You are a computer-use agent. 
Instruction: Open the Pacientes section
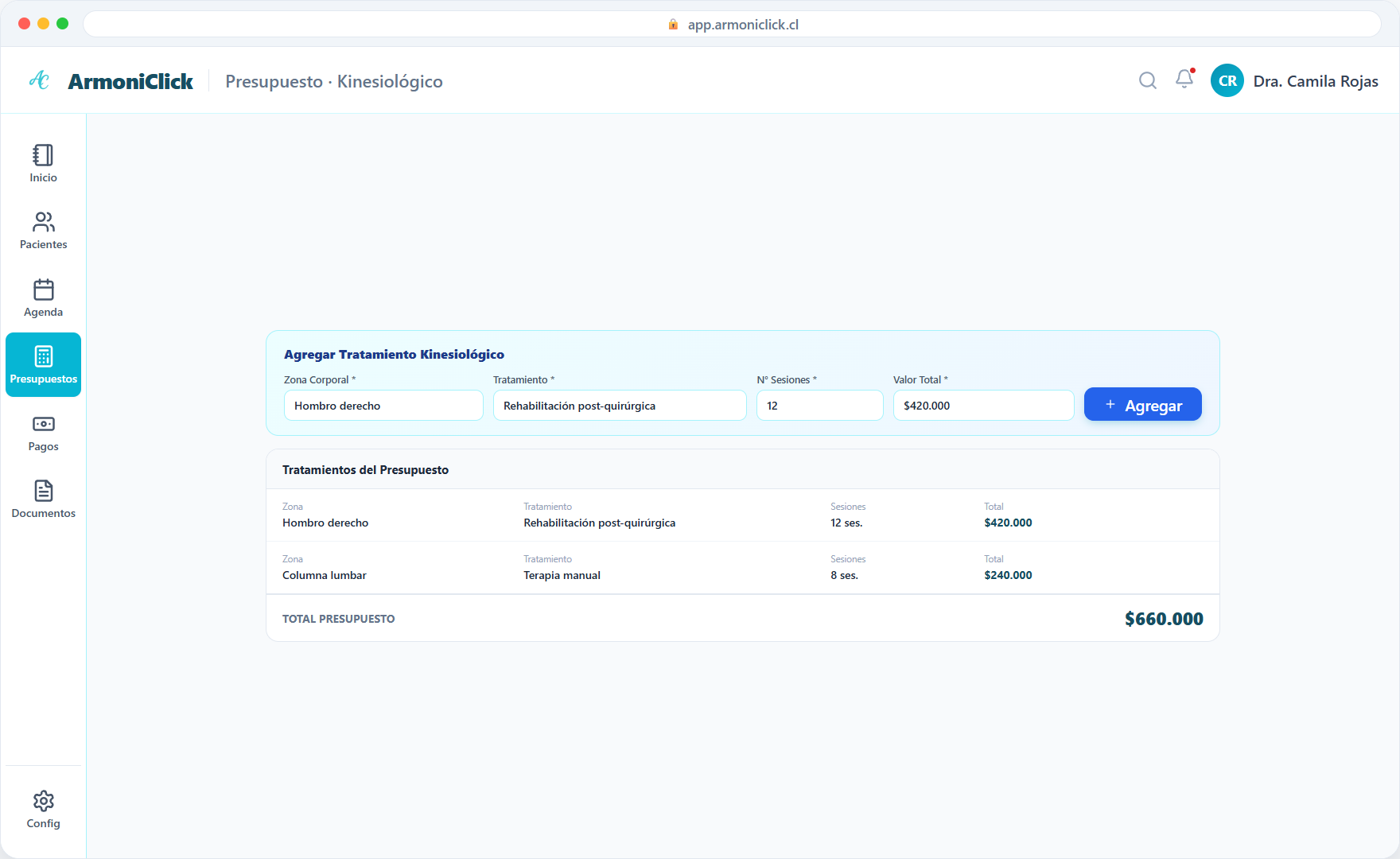pyautogui.click(x=43, y=231)
